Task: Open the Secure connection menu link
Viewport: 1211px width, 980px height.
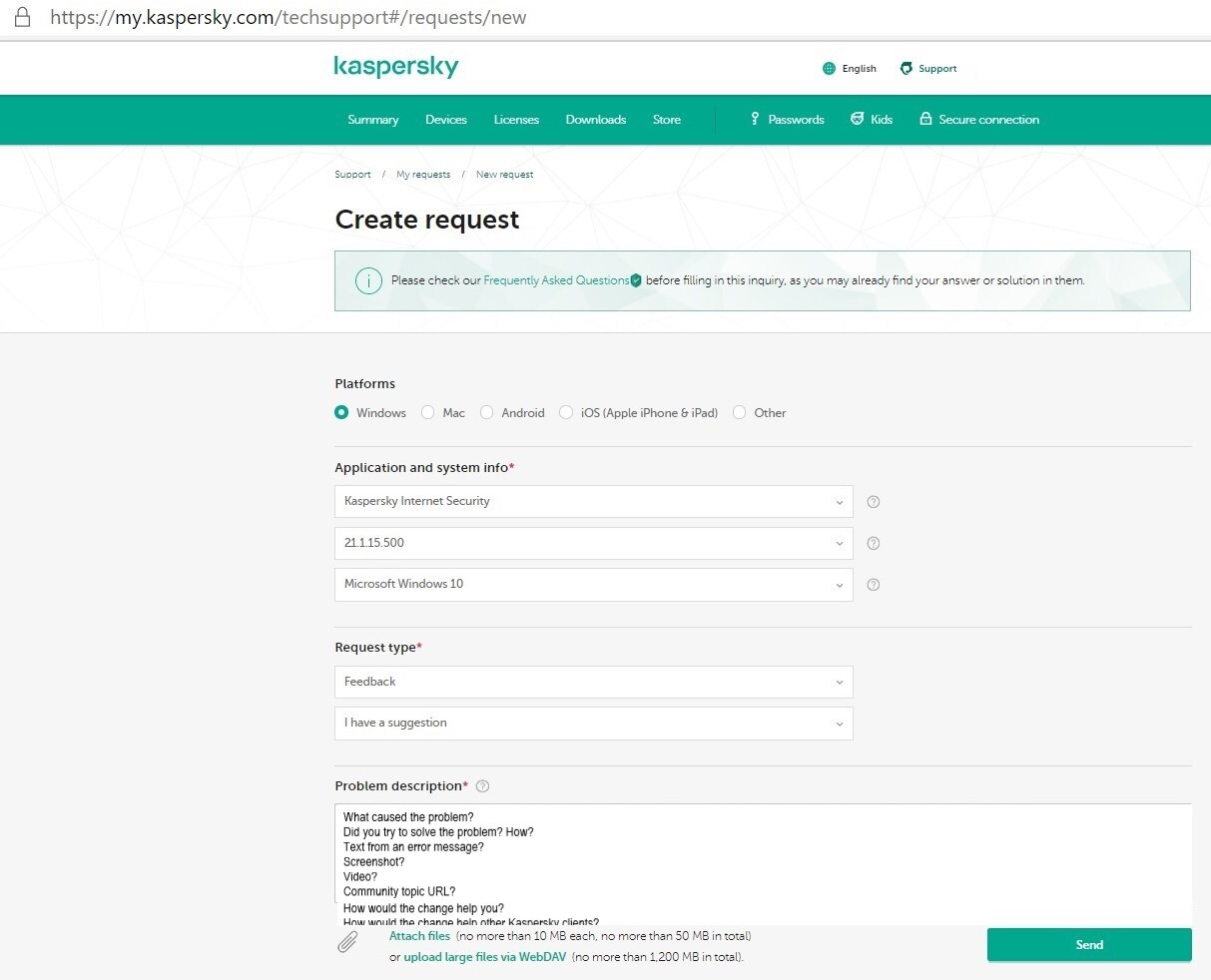Action: [989, 120]
